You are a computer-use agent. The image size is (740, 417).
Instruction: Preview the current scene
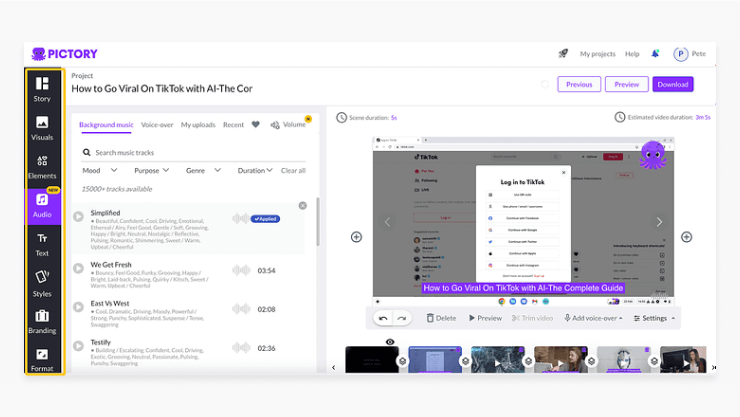485,318
